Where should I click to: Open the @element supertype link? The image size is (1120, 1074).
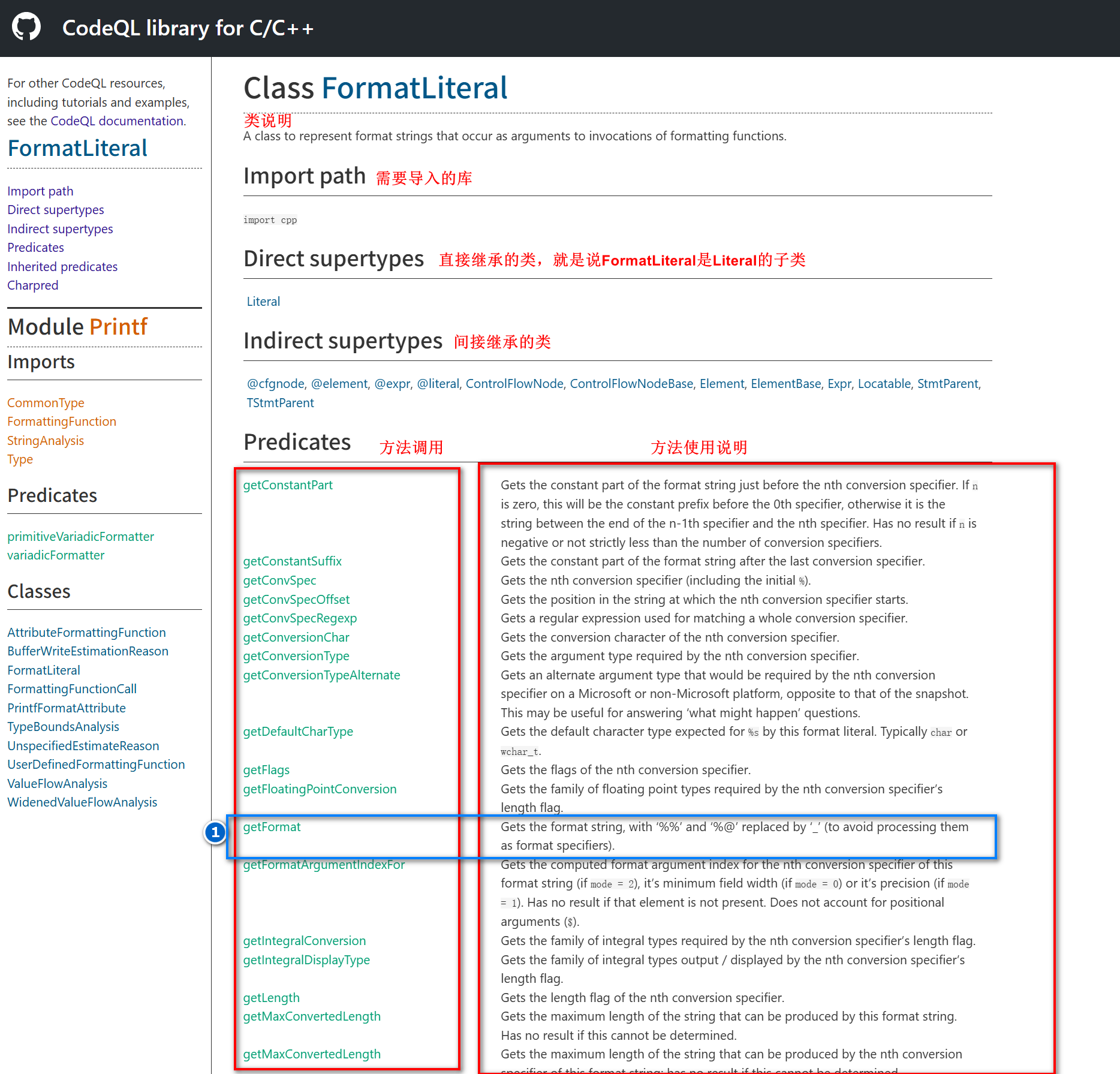pyautogui.click(x=339, y=384)
